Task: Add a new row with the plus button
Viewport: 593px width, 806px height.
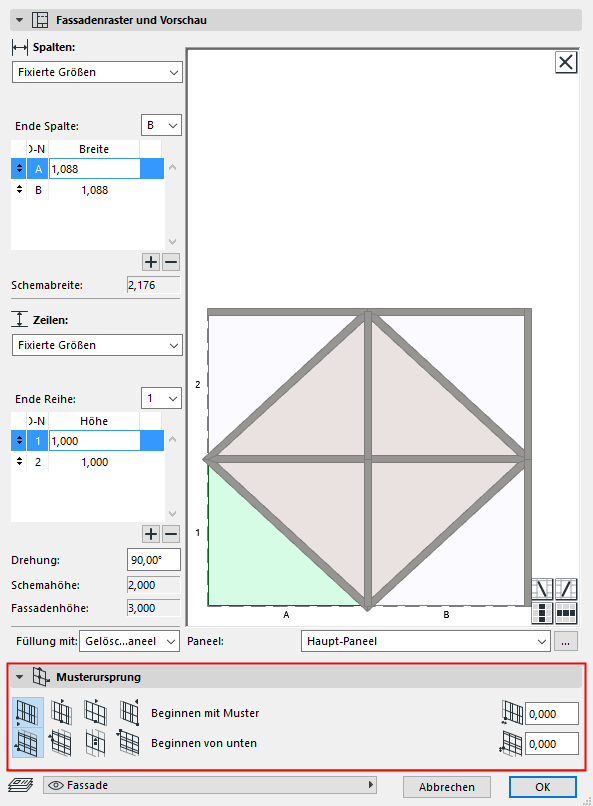Action: click(151, 534)
